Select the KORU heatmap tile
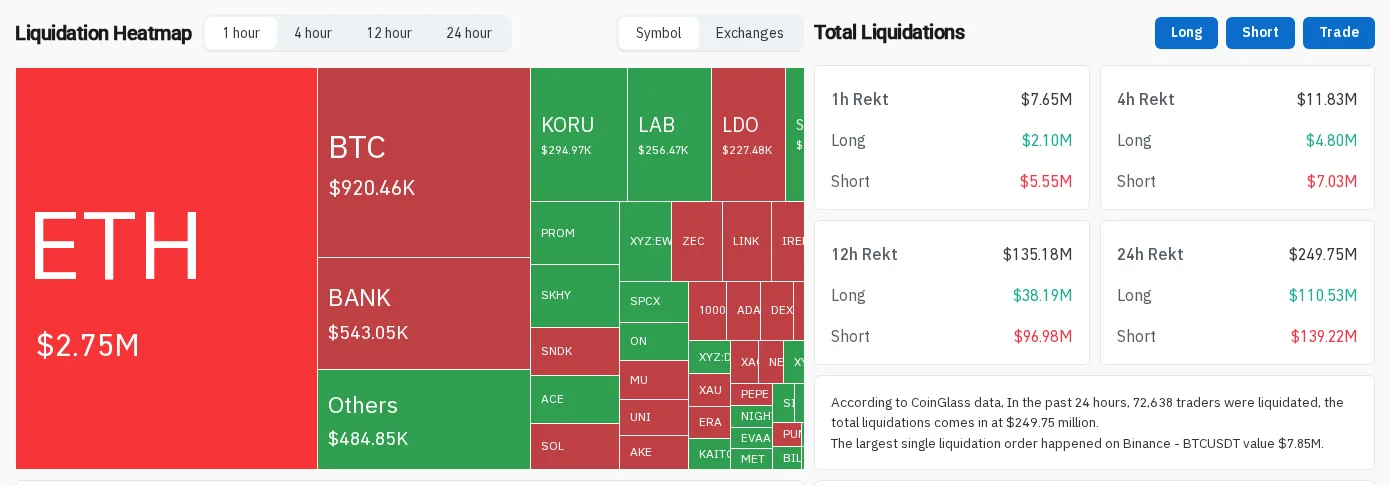The height and width of the screenshot is (485, 1390). tap(579, 134)
